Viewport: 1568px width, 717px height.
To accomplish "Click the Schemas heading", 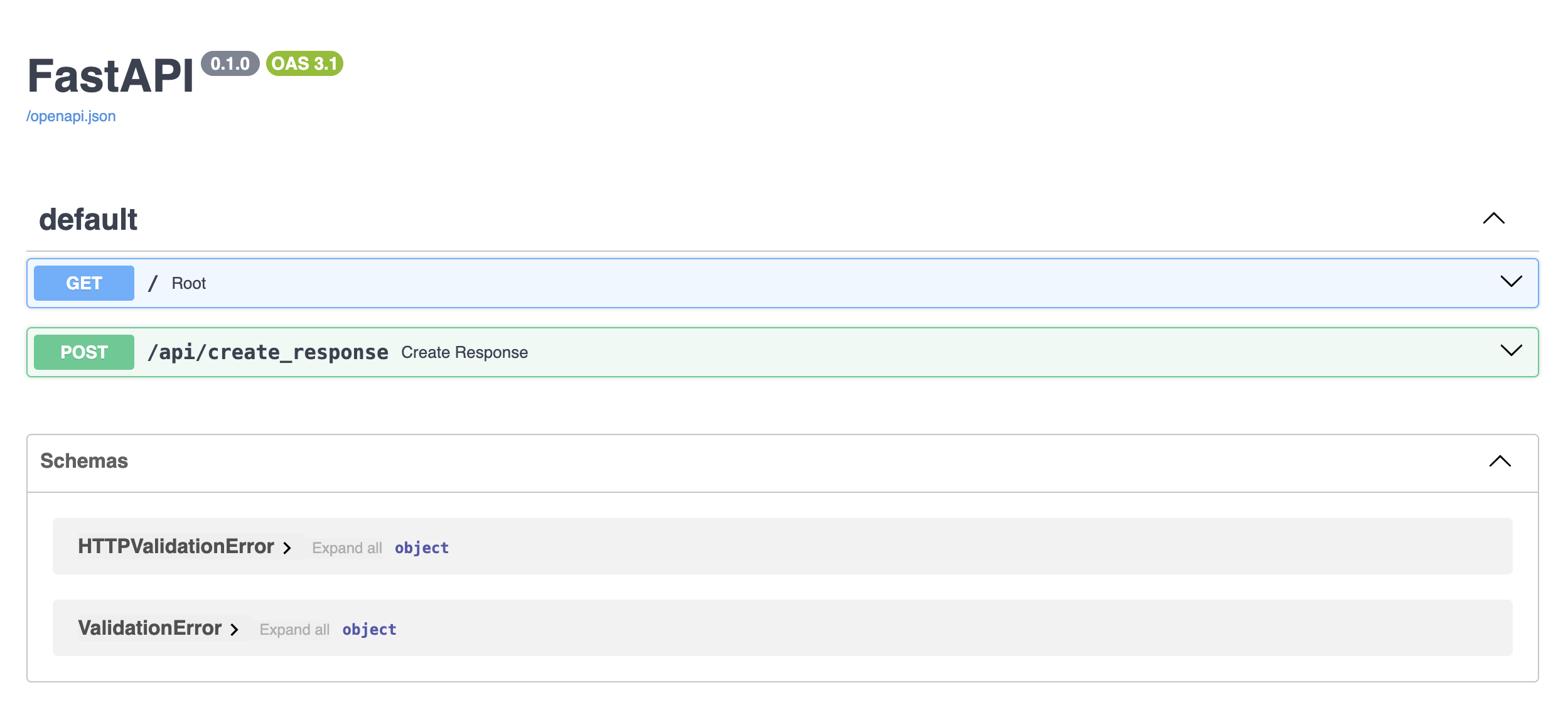I will pyautogui.click(x=84, y=461).
